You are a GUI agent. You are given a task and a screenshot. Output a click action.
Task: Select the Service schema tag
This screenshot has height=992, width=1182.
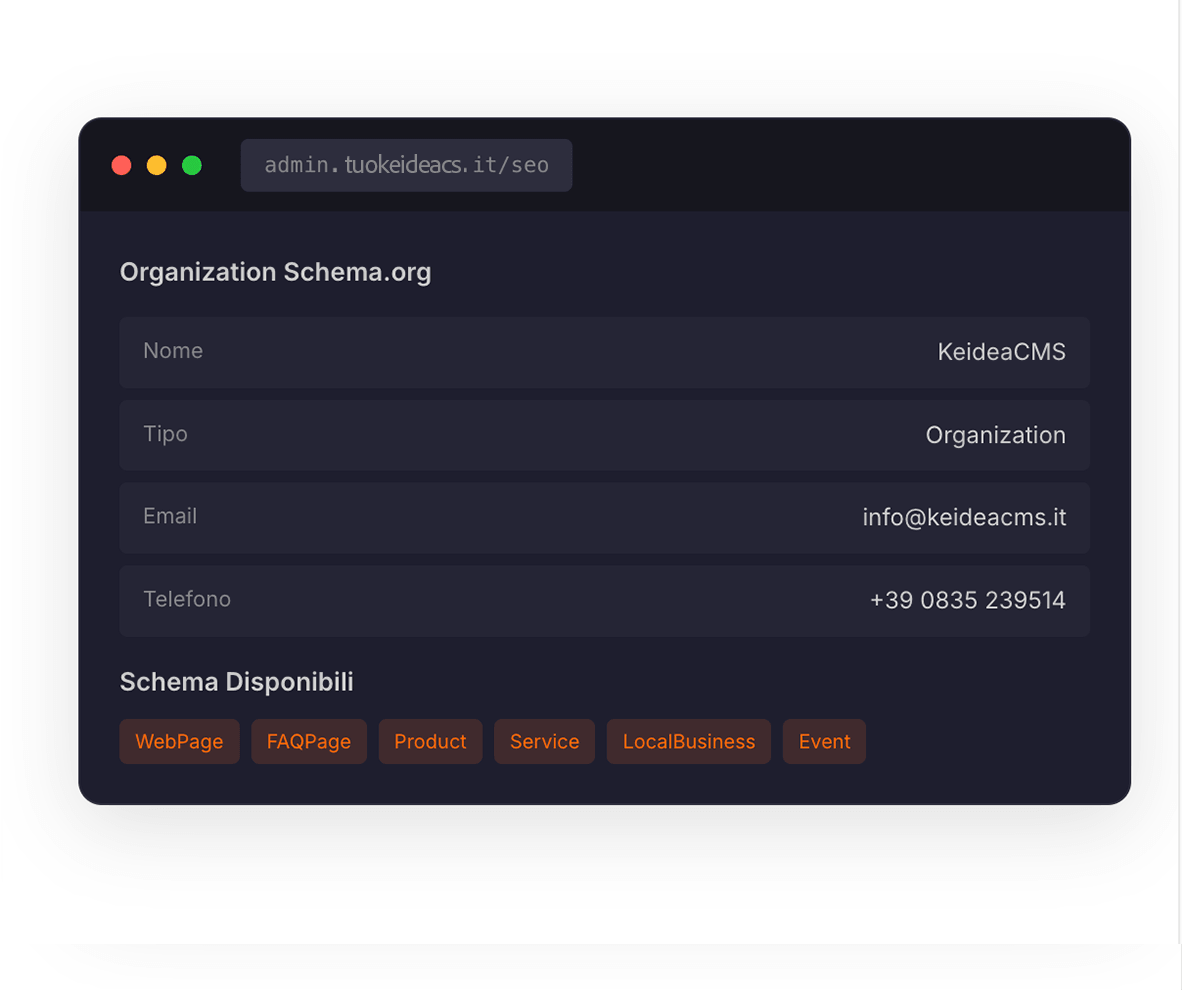(544, 741)
